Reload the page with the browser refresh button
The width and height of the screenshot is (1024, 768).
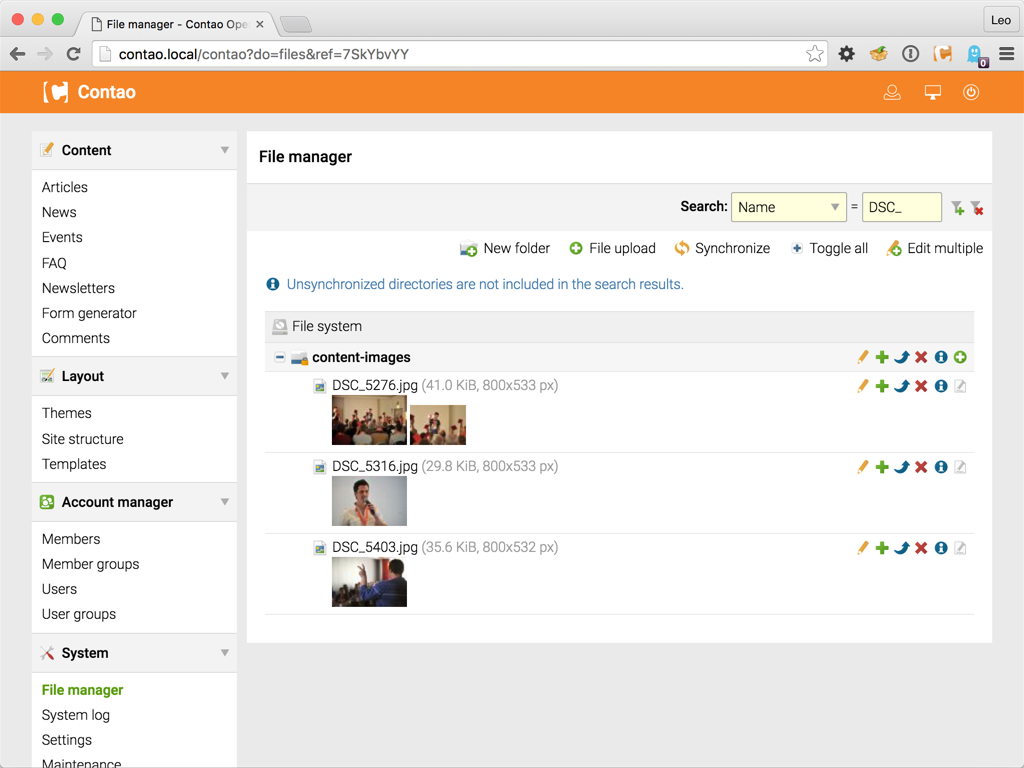coord(73,54)
